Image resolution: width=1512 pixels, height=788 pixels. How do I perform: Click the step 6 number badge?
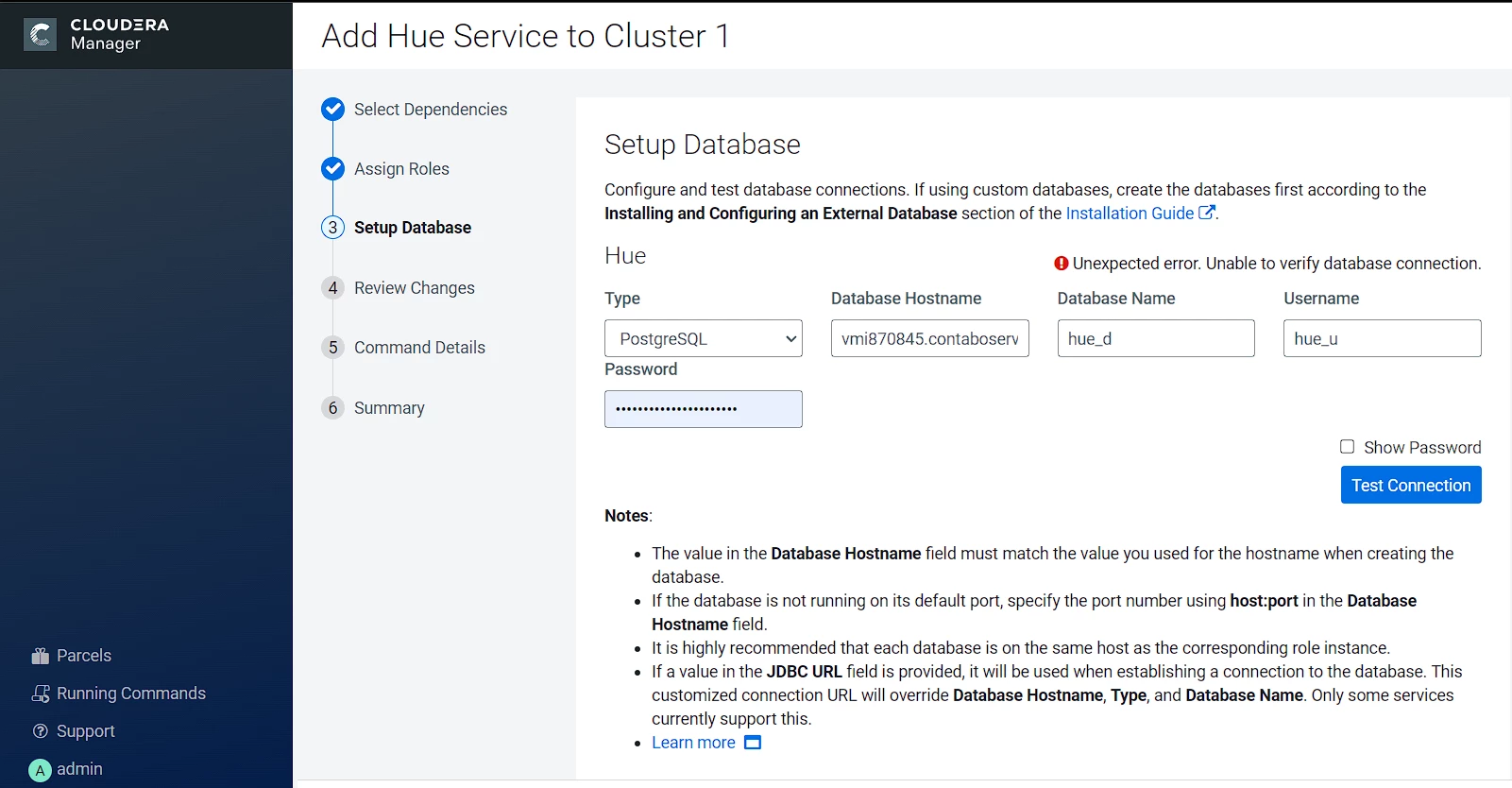click(332, 408)
